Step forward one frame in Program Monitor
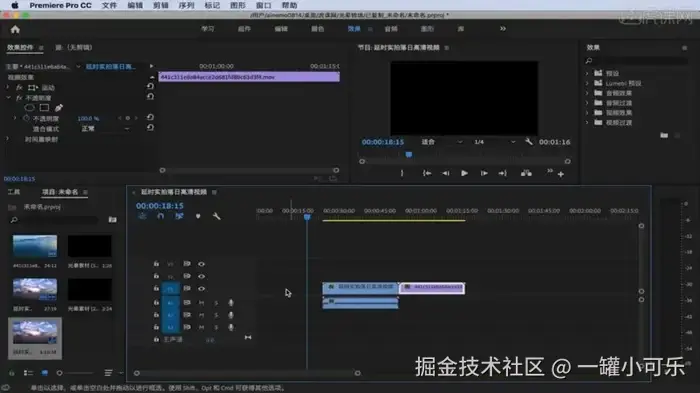 [484, 173]
